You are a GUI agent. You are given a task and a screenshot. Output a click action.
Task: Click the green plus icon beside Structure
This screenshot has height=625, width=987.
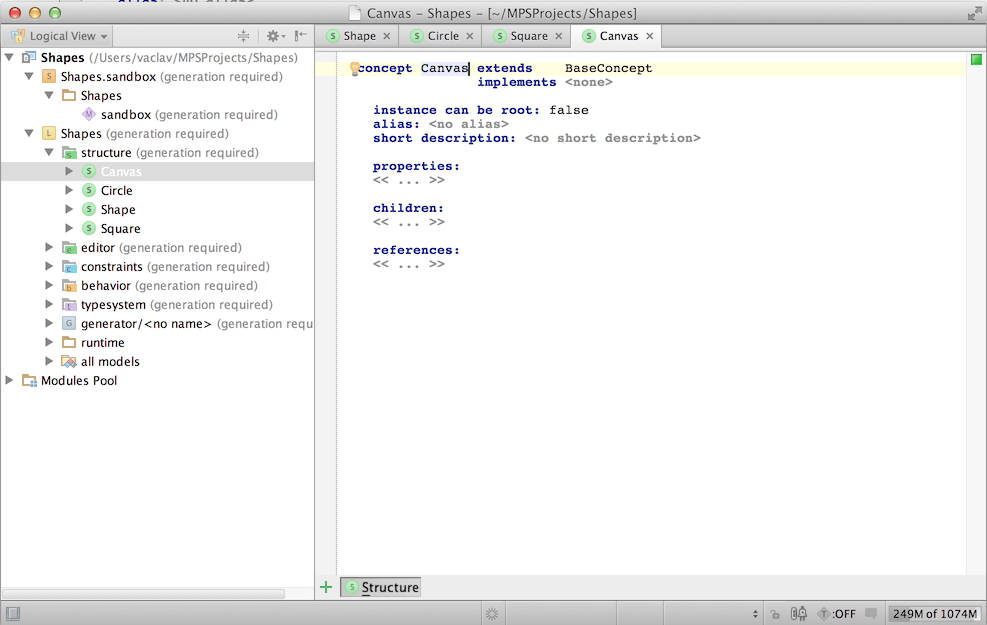(326, 587)
